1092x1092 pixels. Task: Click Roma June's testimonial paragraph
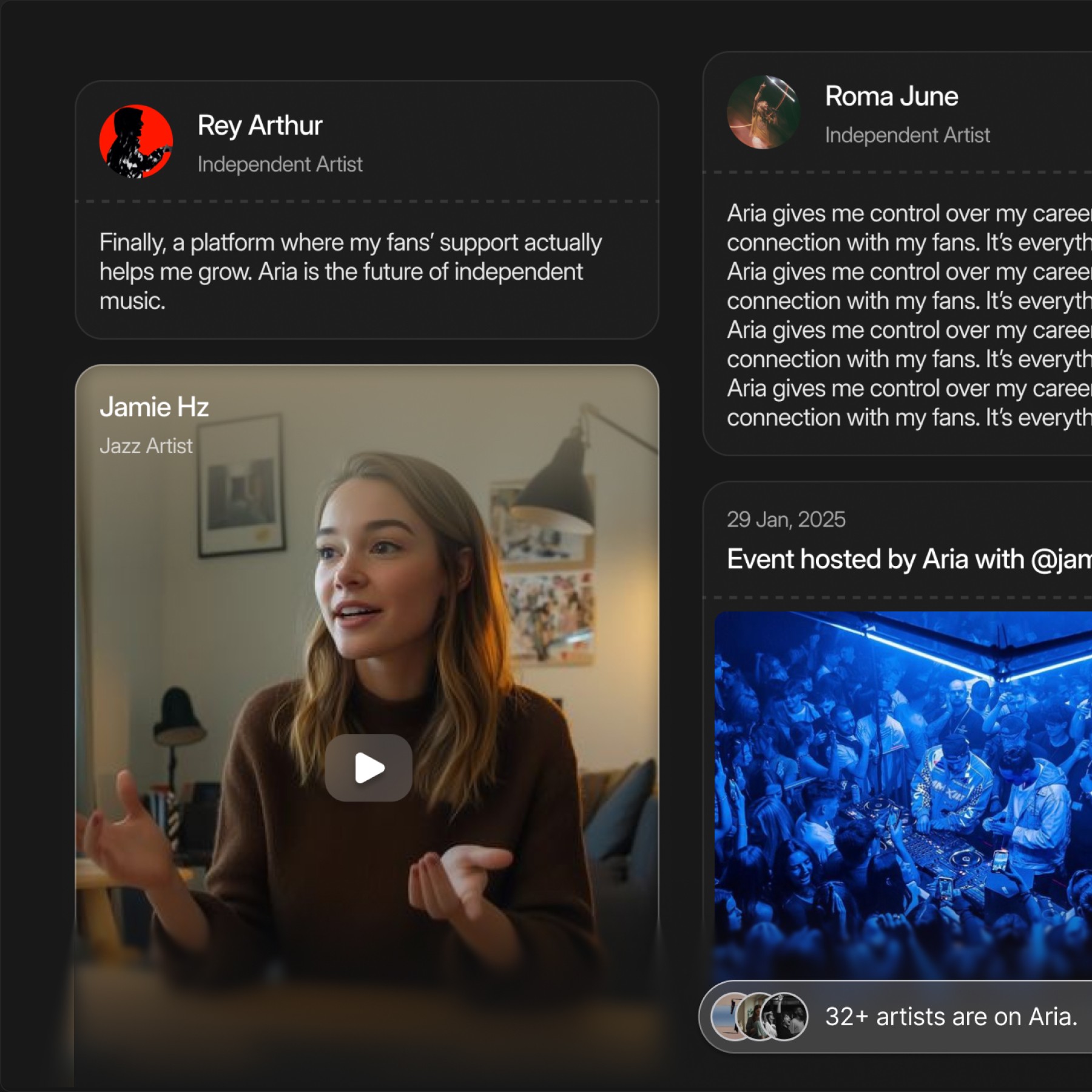(909, 315)
